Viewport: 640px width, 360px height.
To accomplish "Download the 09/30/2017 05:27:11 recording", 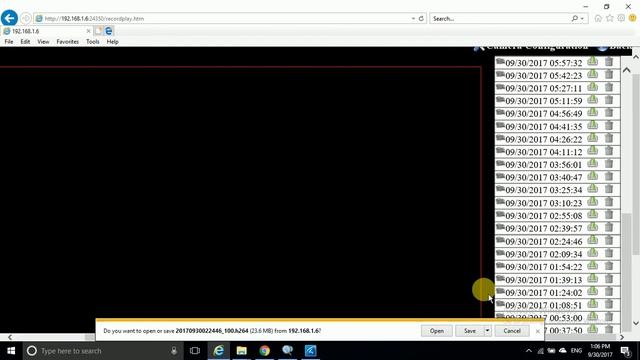I will coord(593,87).
